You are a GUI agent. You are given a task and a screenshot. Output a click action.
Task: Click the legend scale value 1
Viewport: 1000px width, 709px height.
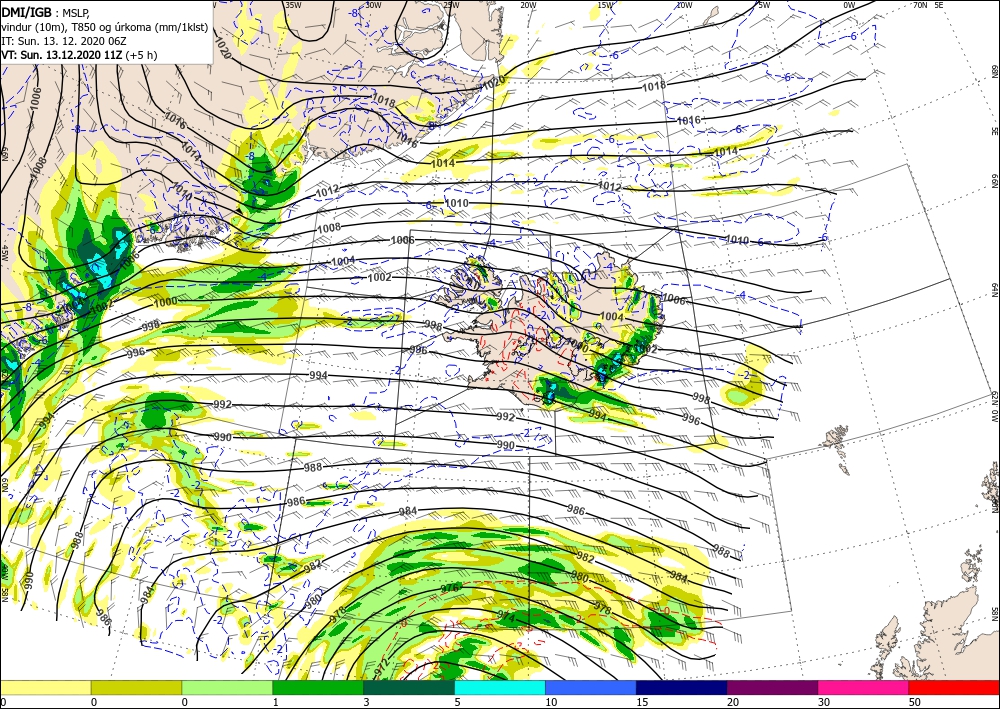click(x=276, y=702)
